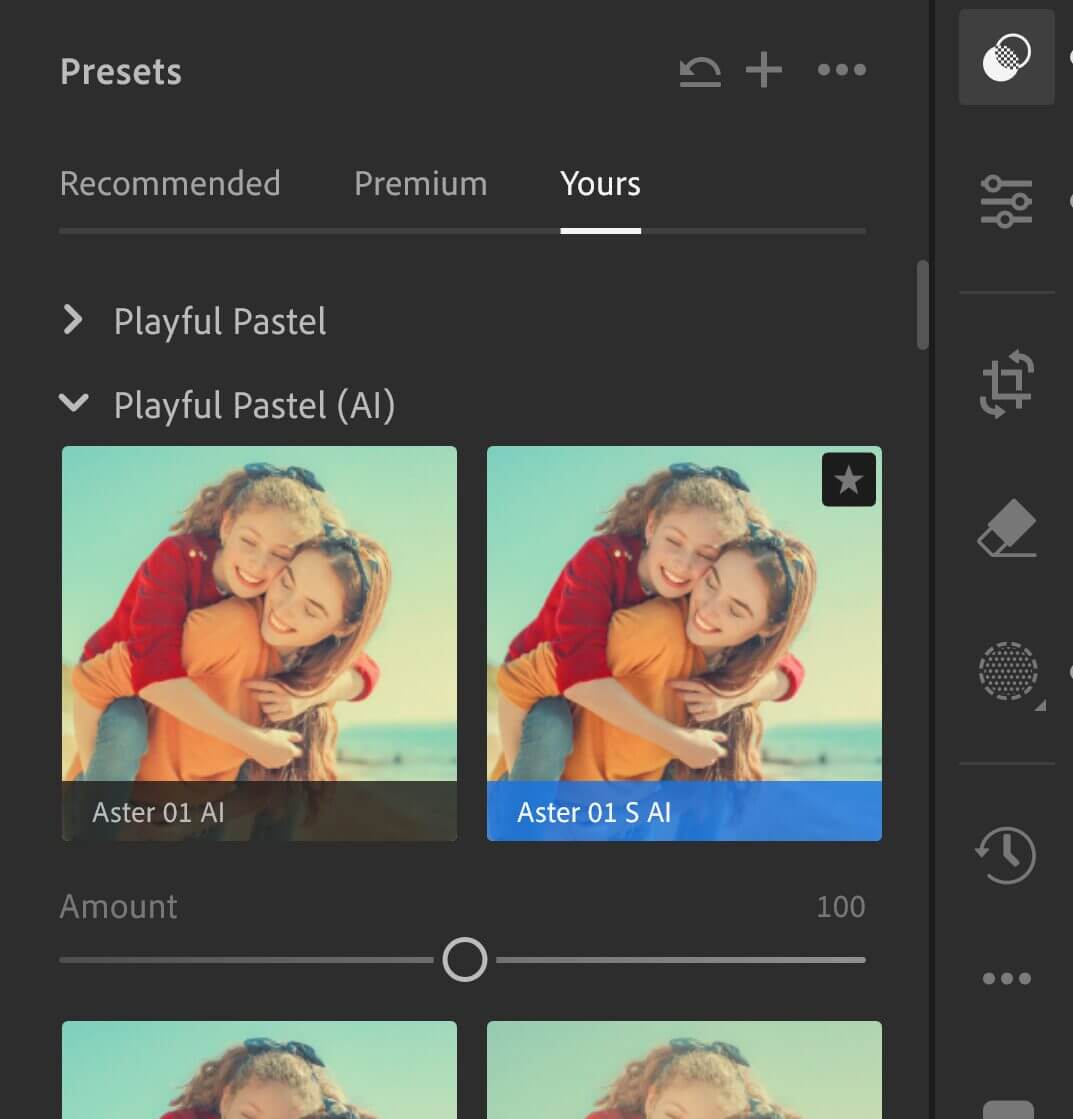Open the Presets panel options menu
The image size is (1073, 1119).
click(x=841, y=70)
